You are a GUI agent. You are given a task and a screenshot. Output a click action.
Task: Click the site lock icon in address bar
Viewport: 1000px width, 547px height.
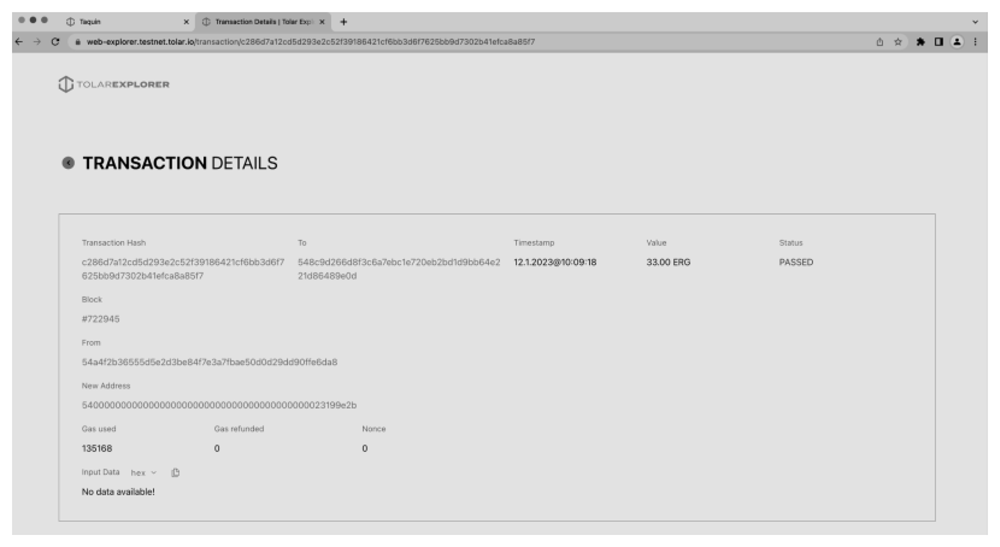click(x=78, y=41)
